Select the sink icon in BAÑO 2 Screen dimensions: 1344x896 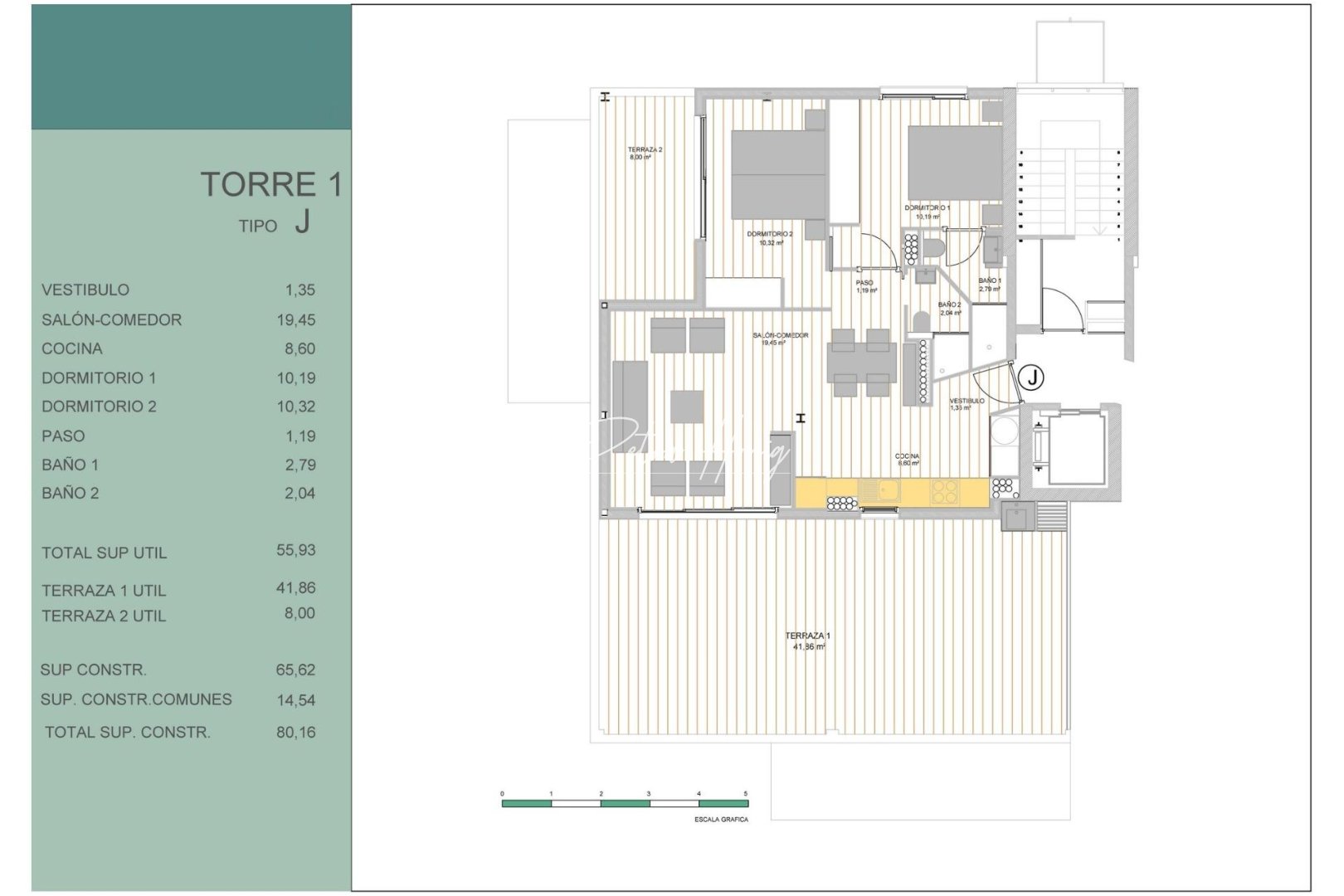coord(926,275)
